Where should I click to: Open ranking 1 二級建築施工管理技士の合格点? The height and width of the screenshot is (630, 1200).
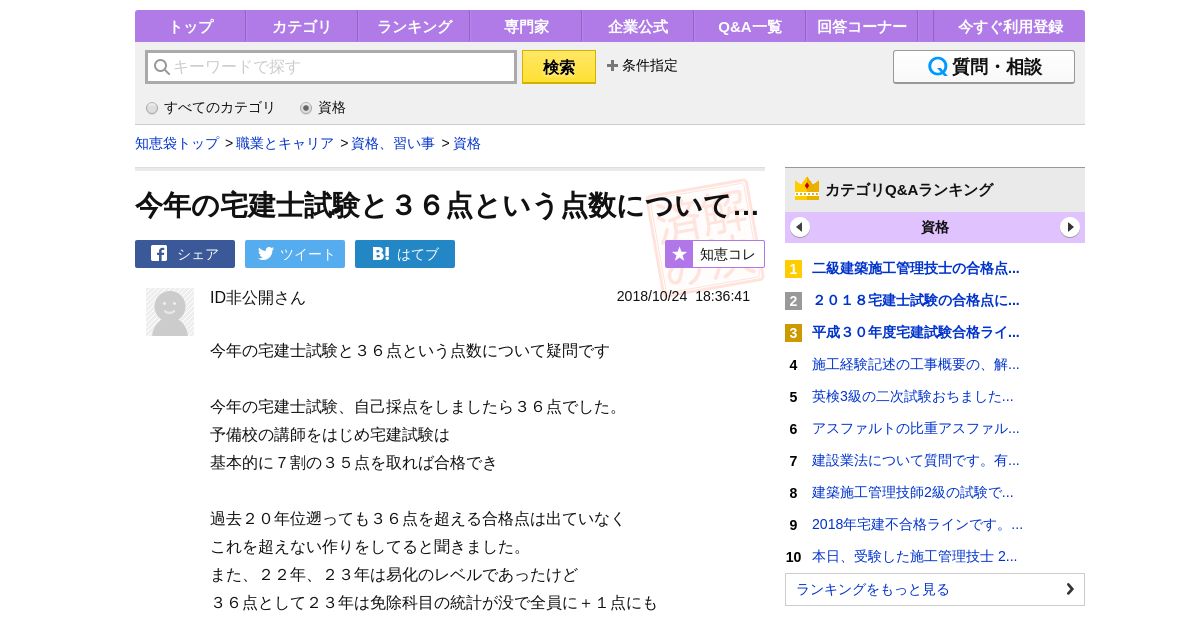pyautogui.click(x=916, y=268)
